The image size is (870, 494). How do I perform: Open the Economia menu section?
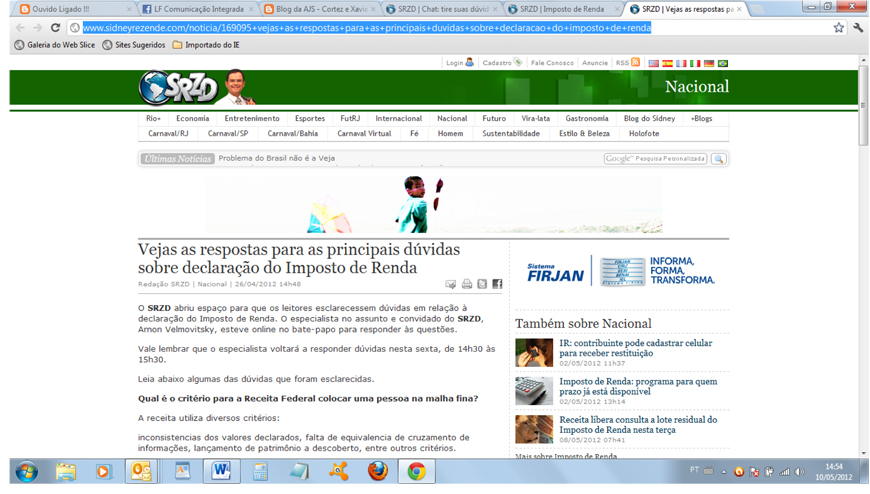[x=193, y=118]
